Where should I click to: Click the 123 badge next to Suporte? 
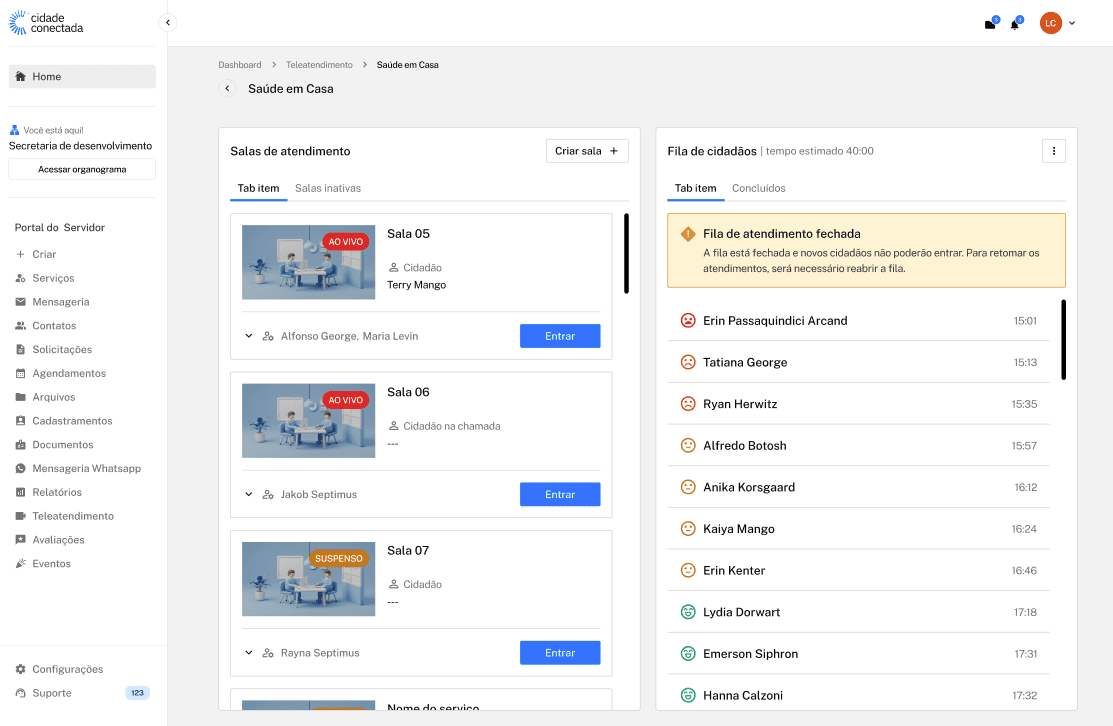pos(137,693)
